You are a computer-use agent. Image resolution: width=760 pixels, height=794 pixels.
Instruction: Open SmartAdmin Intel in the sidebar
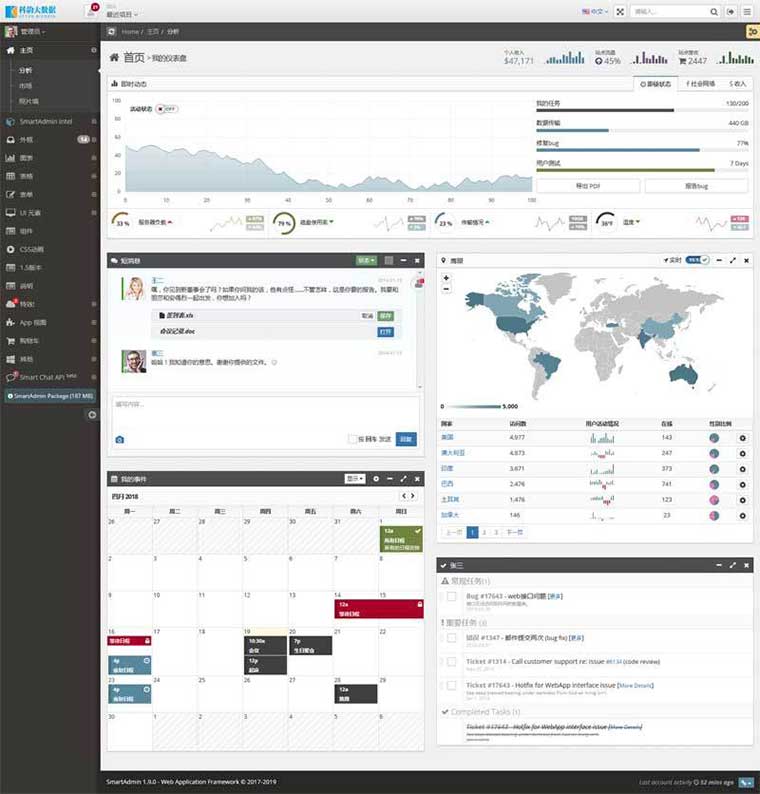click(x=46, y=122)
